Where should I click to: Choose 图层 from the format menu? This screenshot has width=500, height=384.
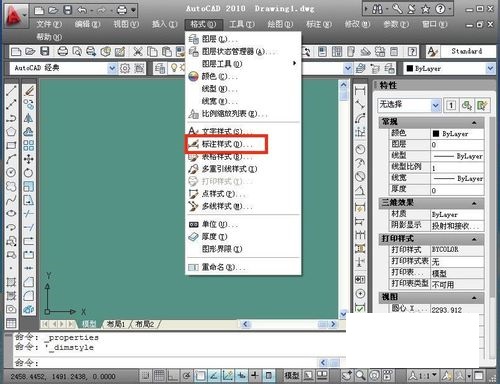click(x=243, y=39)
